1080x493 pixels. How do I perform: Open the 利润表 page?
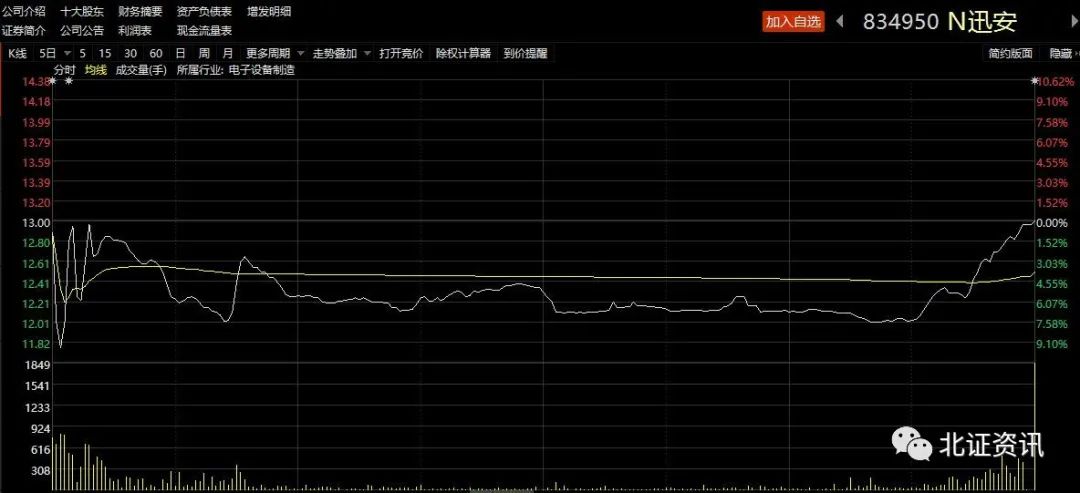click(x=135, y=30)
